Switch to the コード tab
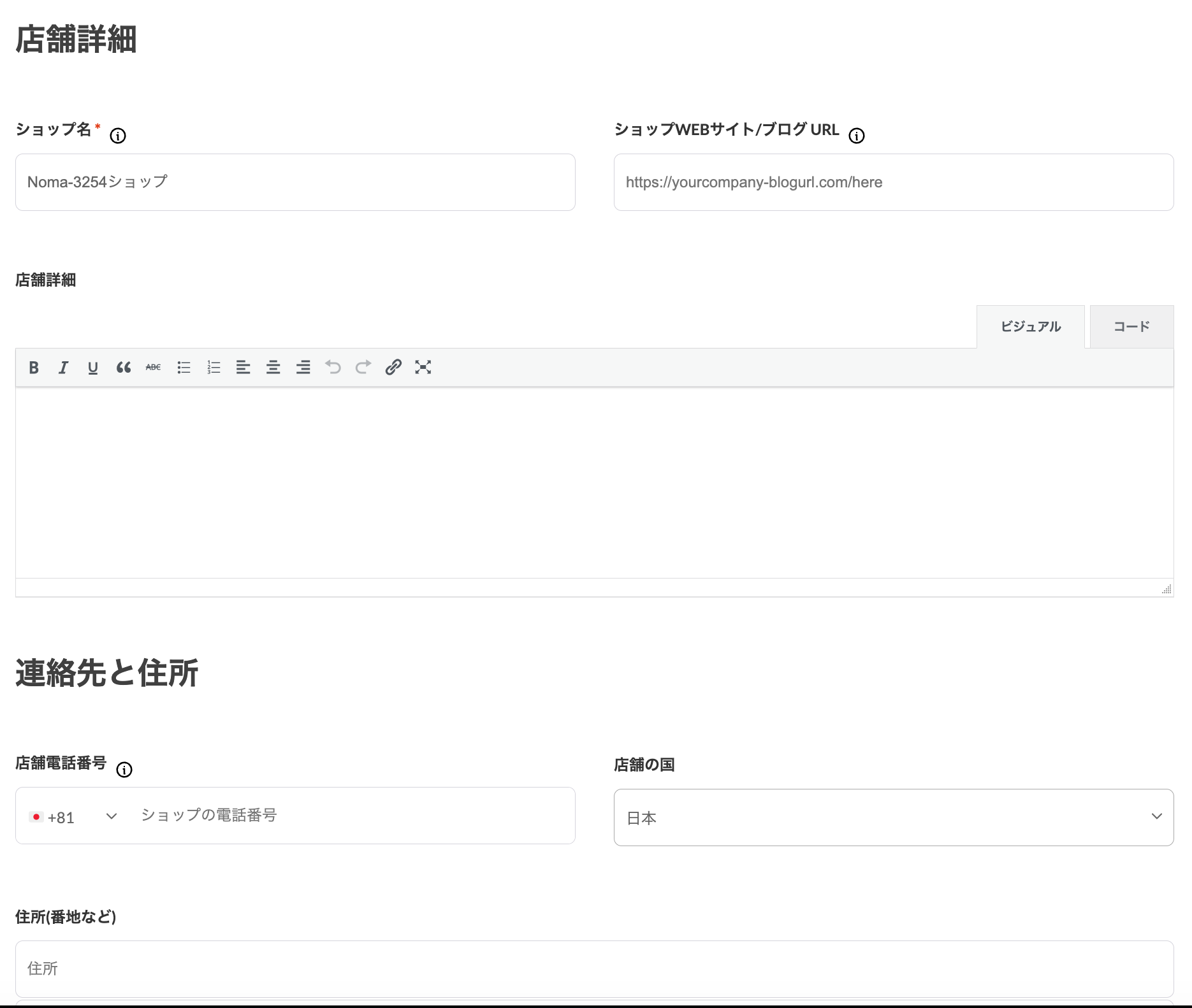 pos(1131,327)
